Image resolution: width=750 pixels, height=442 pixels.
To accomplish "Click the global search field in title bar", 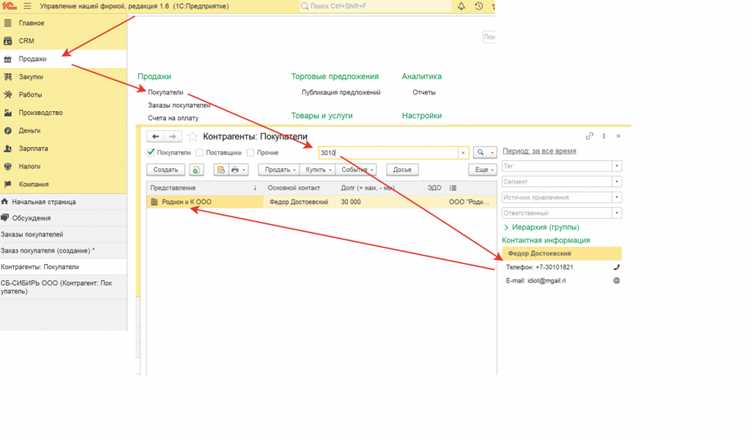I will point(375,6).
